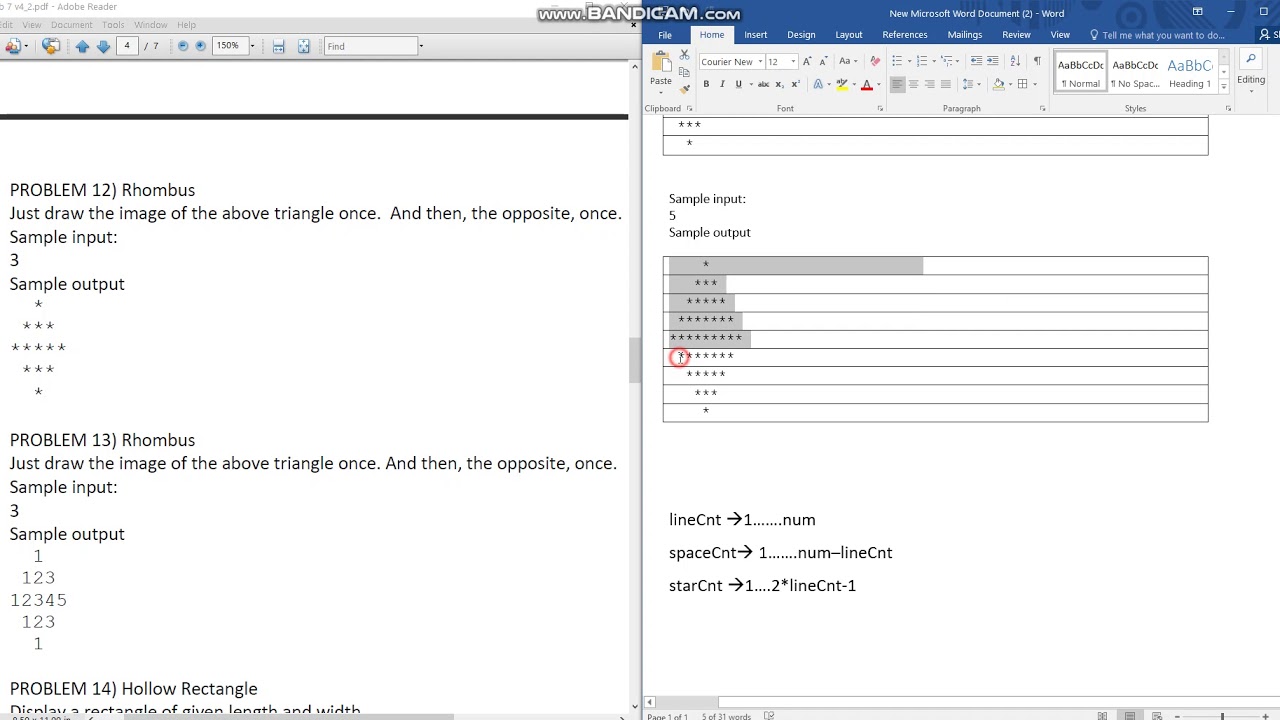Apply Normal style
The width and height of the screenshot is (1280, 720).
click(1080, 72)
